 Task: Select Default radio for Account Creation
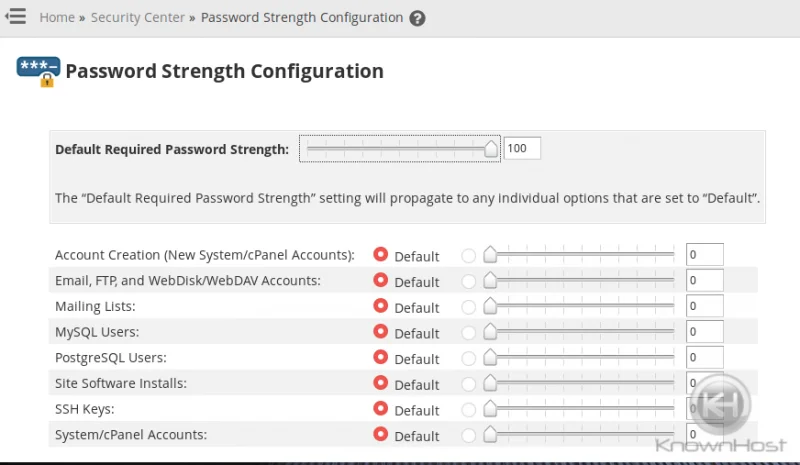[381, 255]
